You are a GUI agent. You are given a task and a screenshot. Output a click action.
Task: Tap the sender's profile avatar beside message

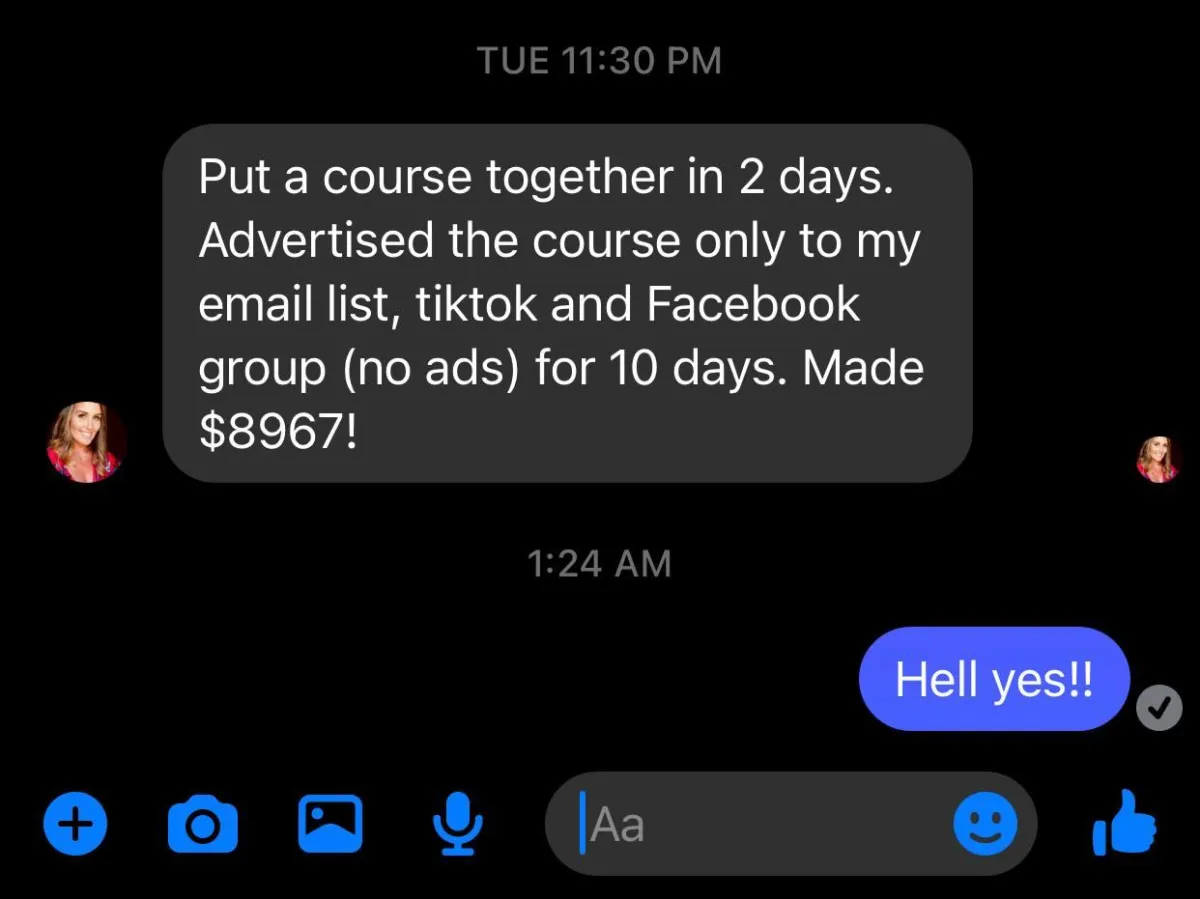86,442
